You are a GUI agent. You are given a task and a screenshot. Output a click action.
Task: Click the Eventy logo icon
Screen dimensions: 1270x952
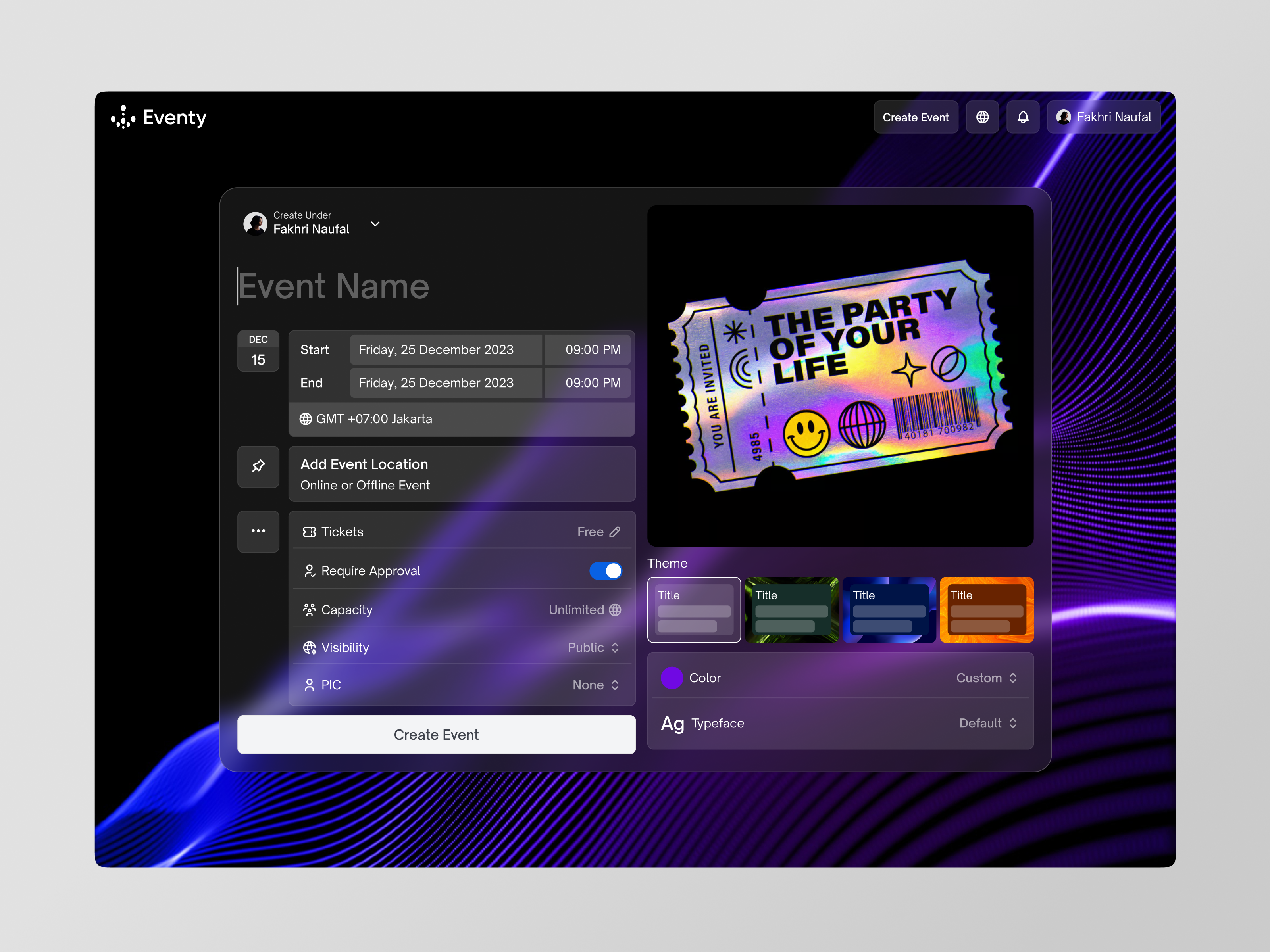124,118
